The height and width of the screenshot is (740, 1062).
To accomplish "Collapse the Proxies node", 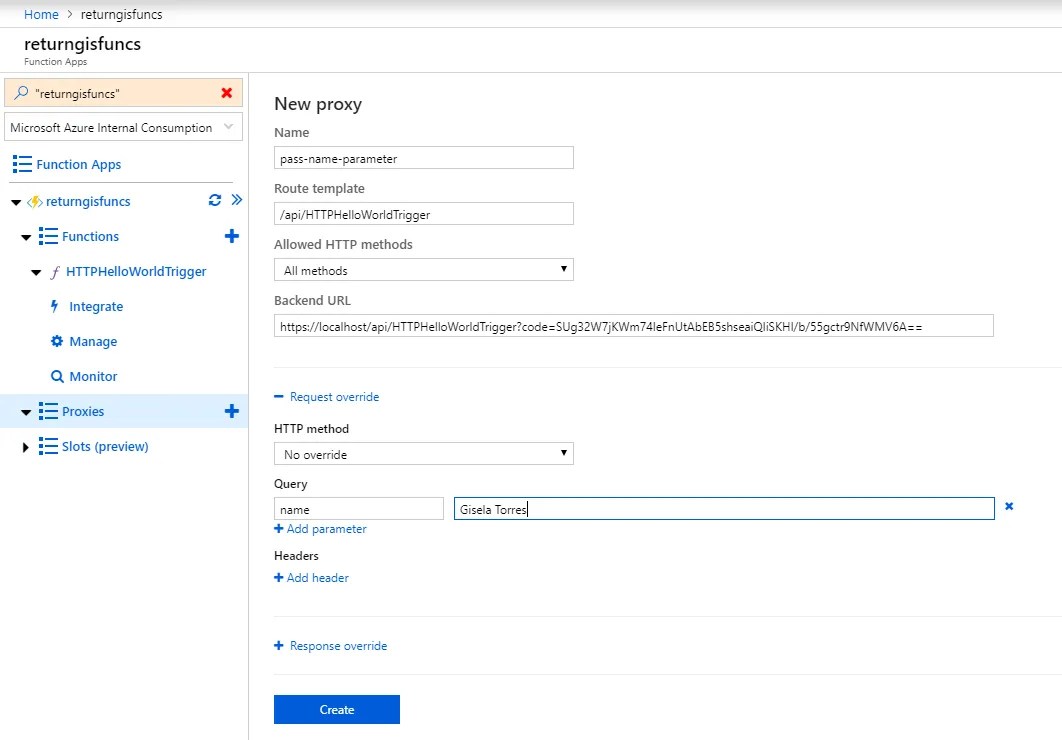I will [x=26, y=412].
